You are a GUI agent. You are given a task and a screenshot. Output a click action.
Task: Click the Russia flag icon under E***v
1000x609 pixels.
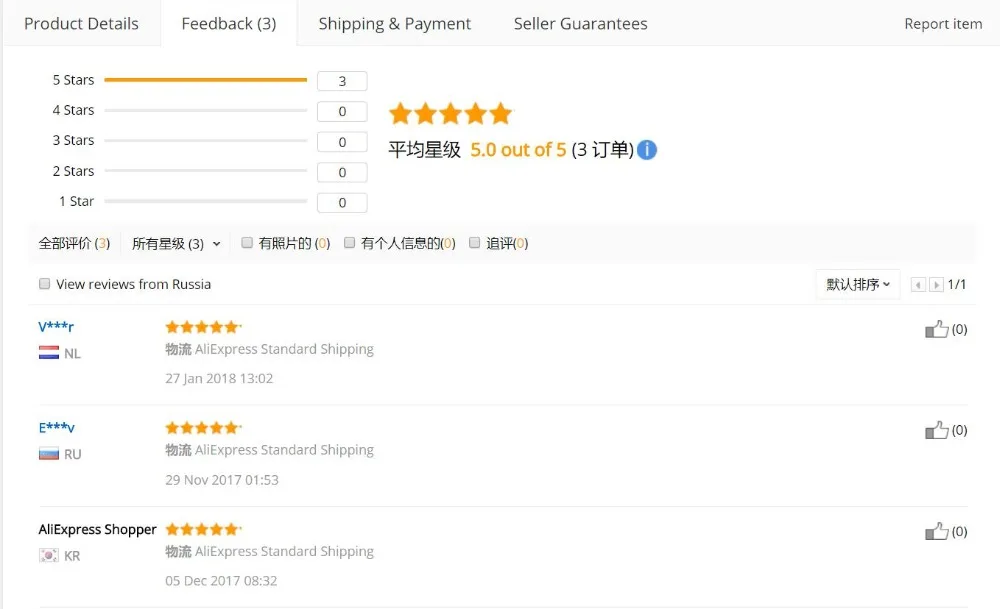click(49, 454)
